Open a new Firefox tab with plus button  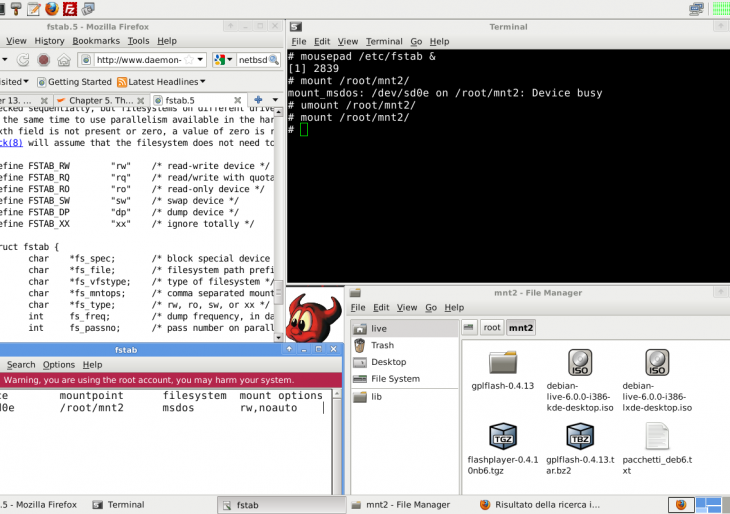tap(258, 100)
